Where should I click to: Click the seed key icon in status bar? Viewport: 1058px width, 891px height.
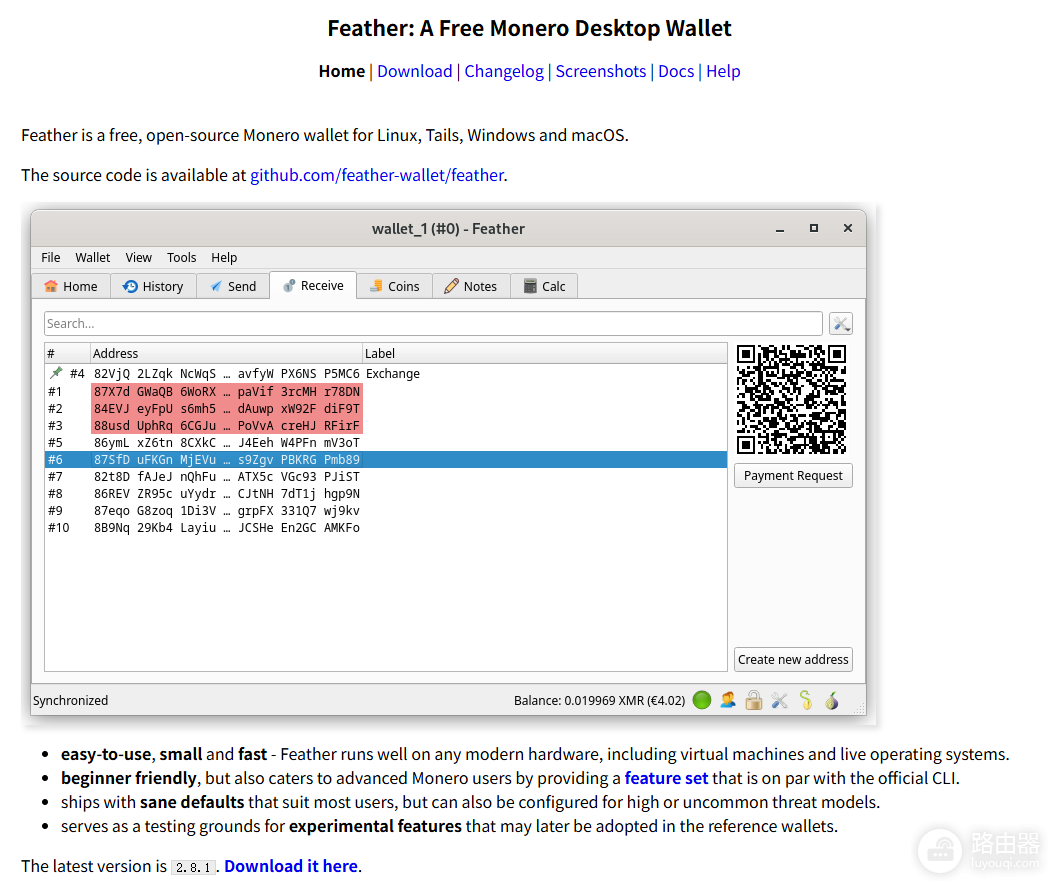coord(806,700)
